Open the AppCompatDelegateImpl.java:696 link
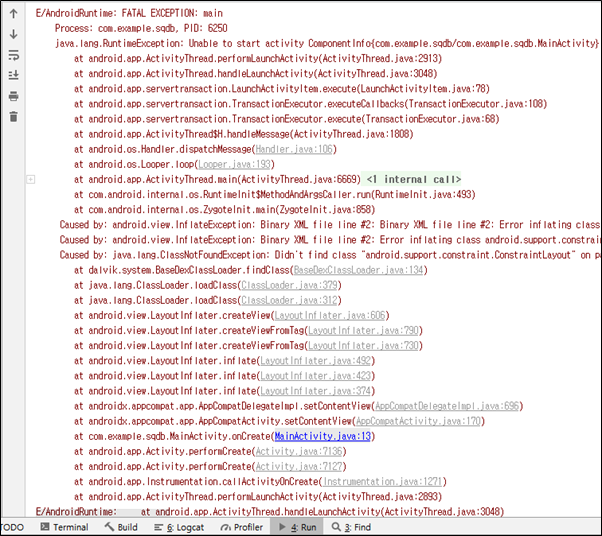 [447, 406]
